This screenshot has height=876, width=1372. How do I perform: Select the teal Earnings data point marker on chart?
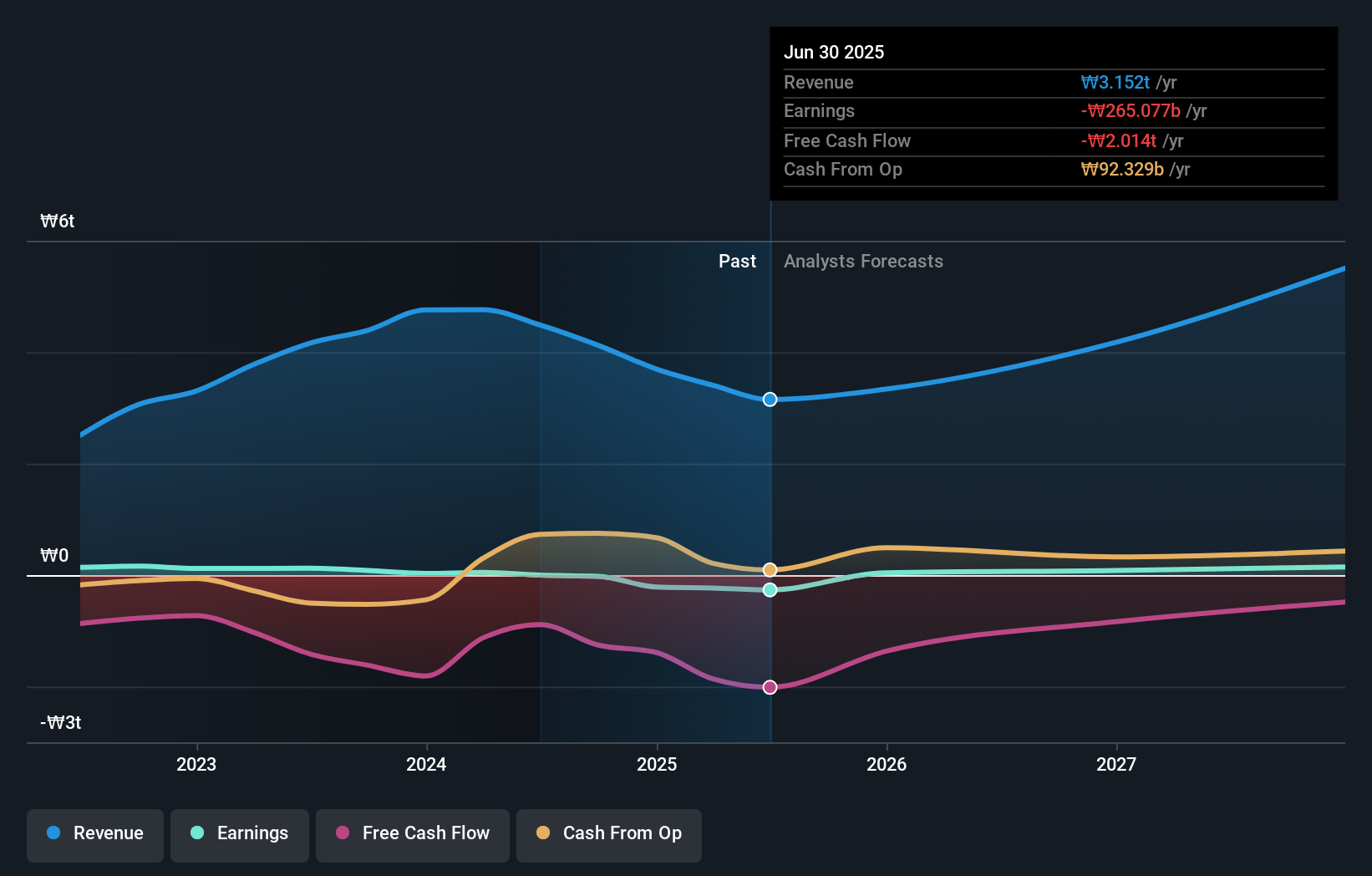tap(770, 590)
